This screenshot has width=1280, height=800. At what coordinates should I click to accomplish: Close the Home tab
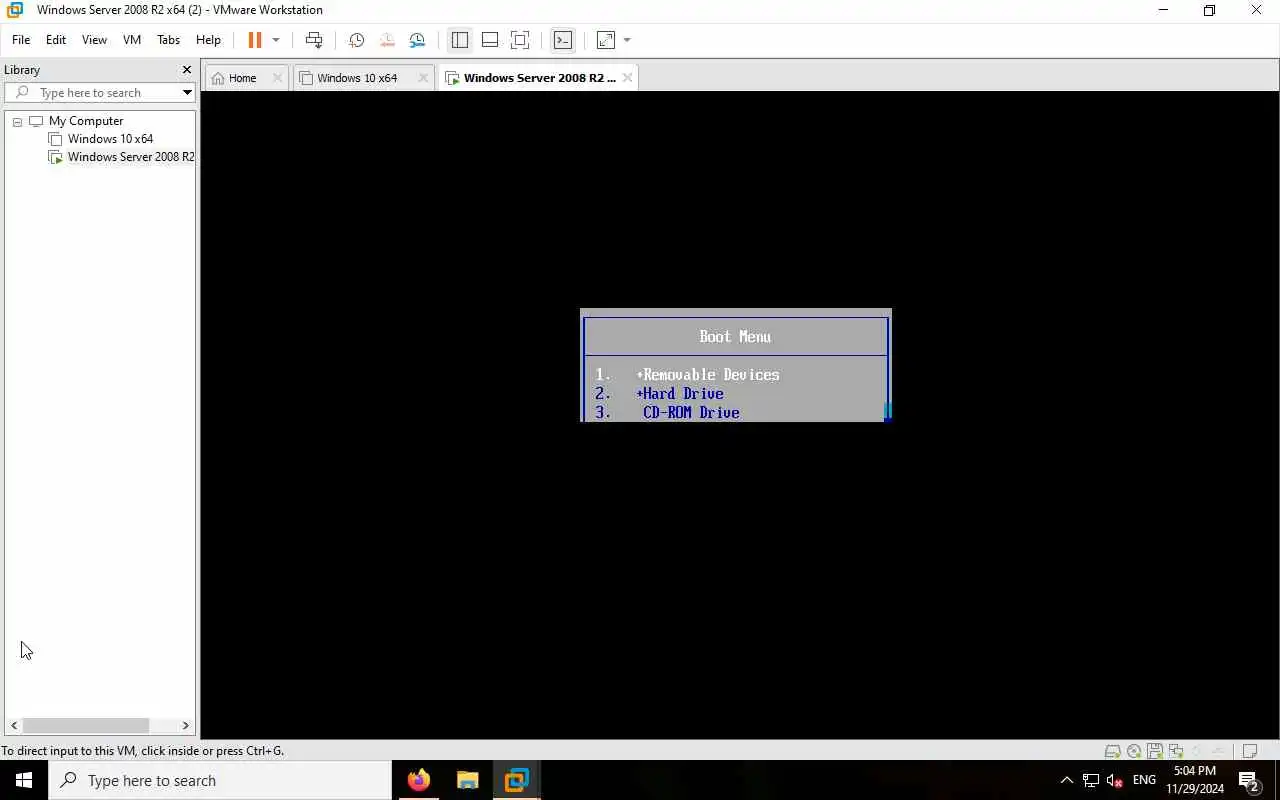pyautogui.click(x=278, y=78)
